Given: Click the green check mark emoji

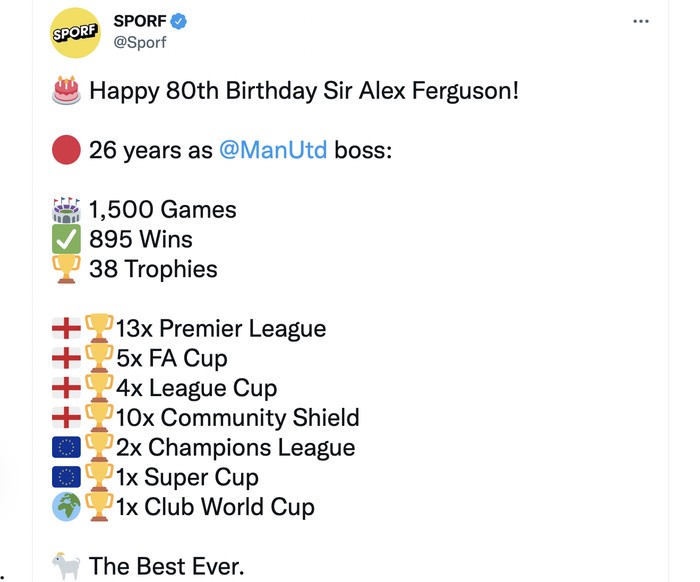Looking at the screenshot, I should (x=66, y=240).
